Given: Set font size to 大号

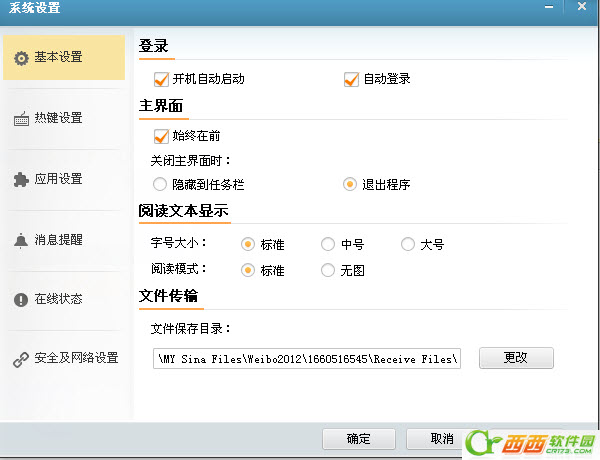Looking at the screenshot, I should coord(408,244).
